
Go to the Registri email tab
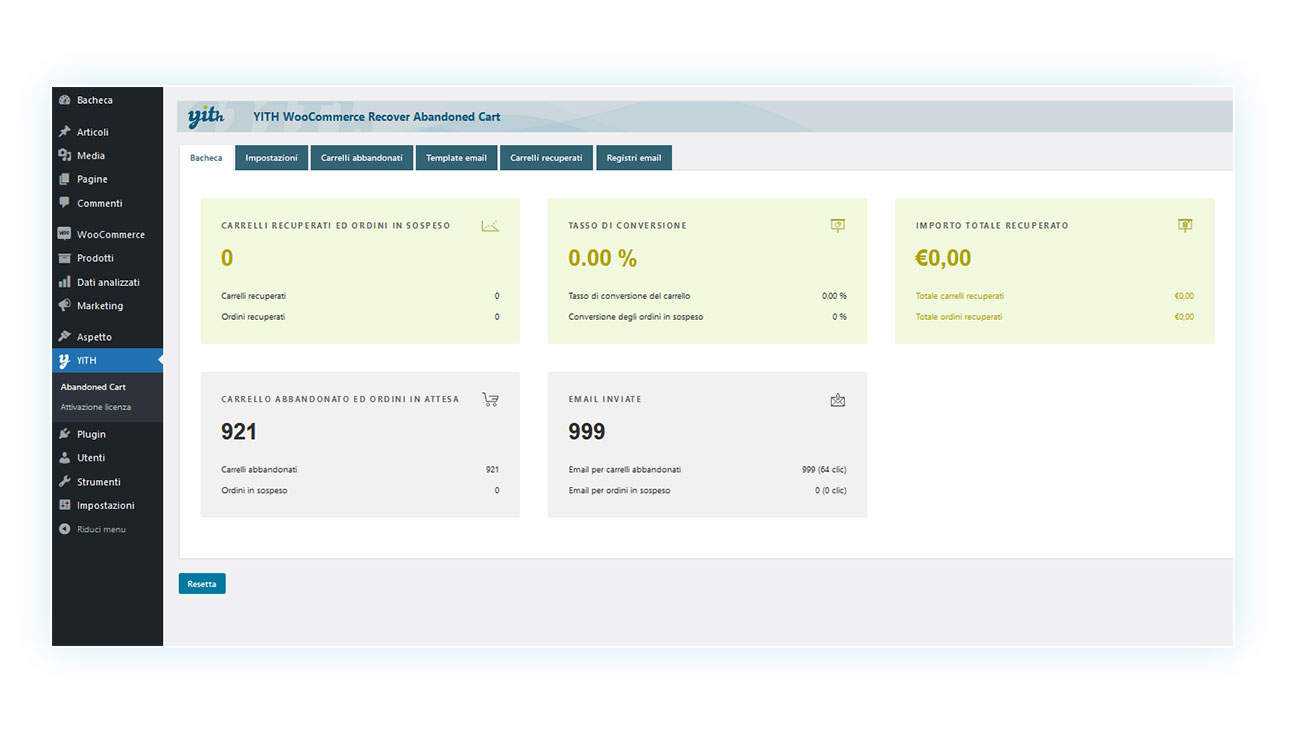click(634, 158)
